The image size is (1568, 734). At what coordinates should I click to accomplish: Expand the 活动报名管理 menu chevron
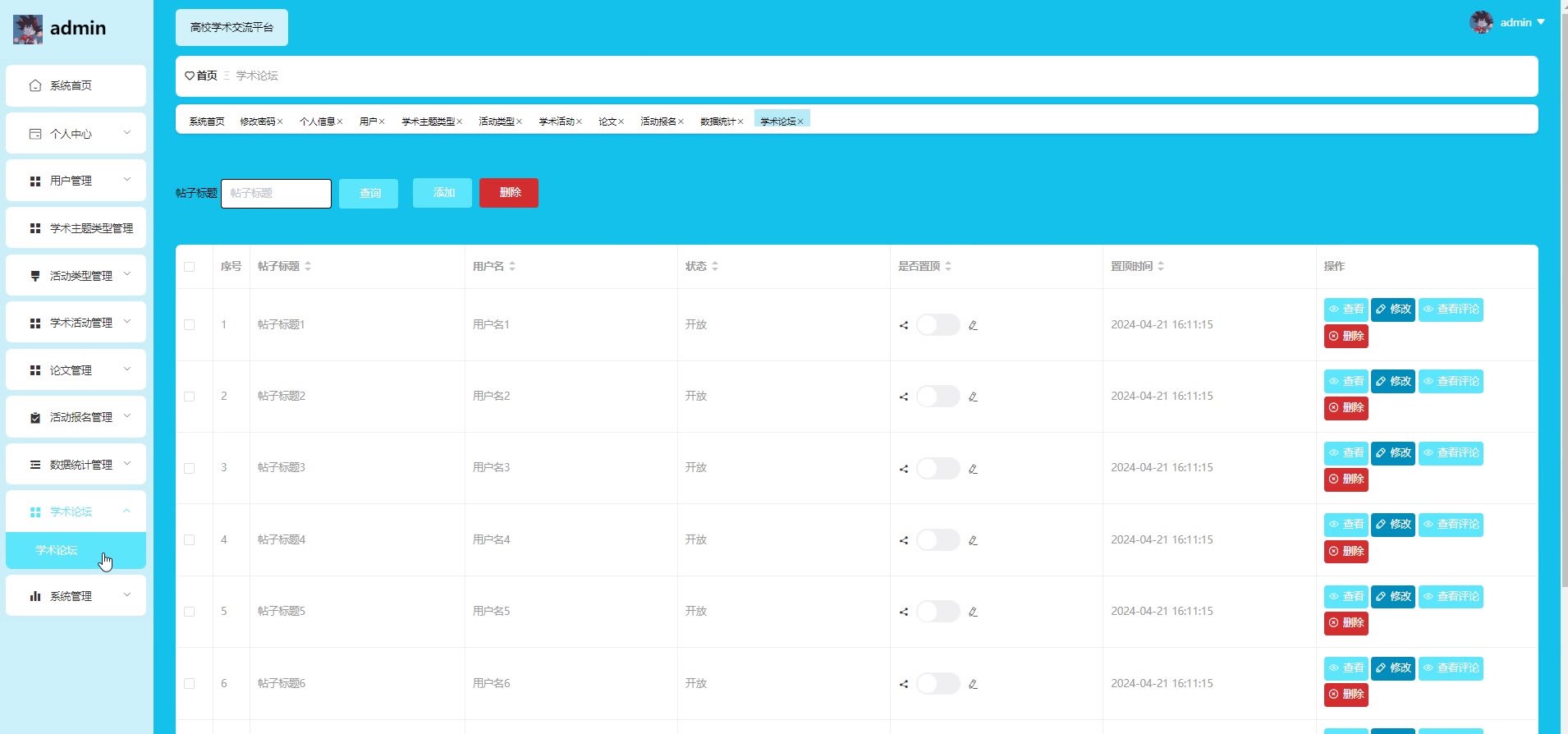tap(127, 416)
